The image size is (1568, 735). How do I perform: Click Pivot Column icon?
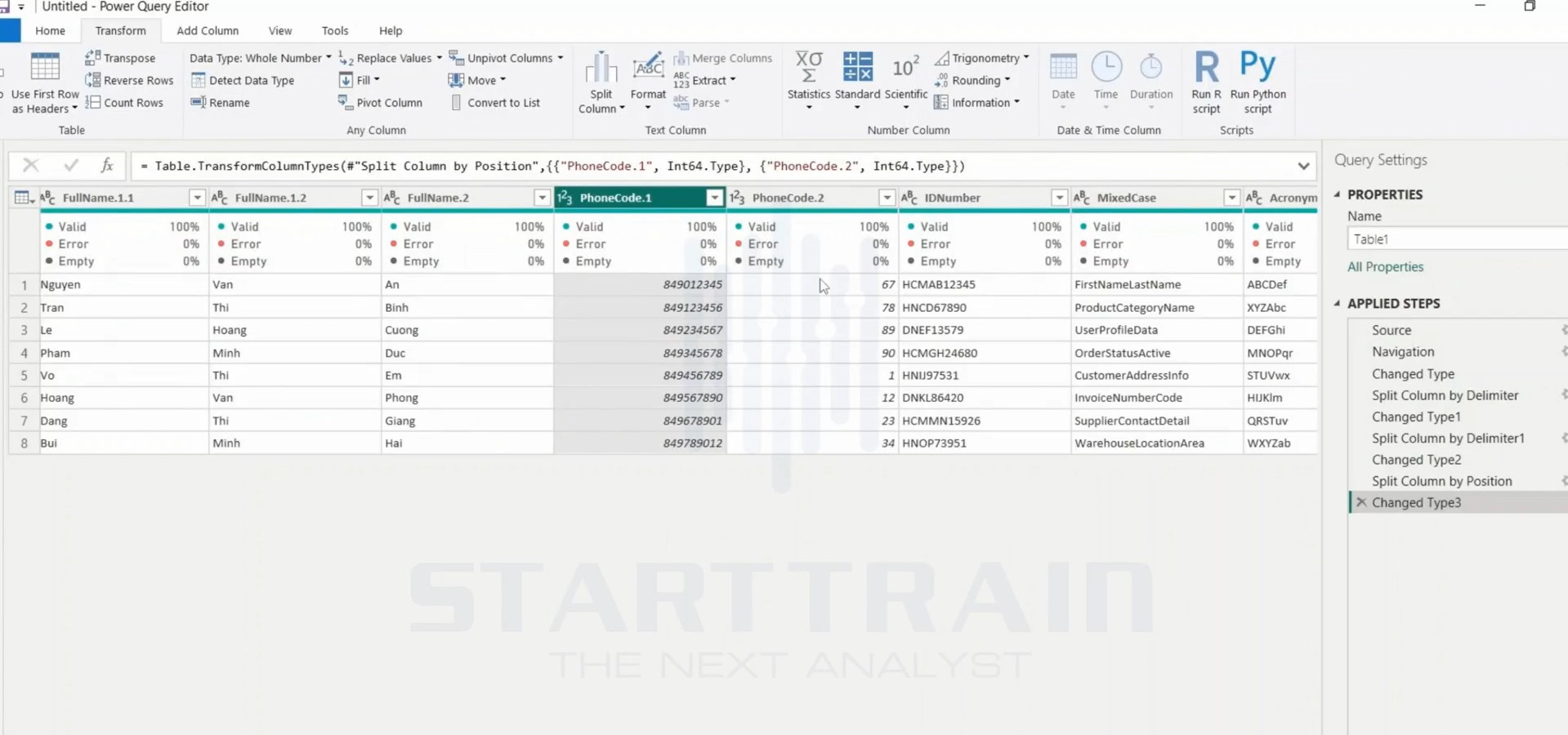tap(345, 102)
